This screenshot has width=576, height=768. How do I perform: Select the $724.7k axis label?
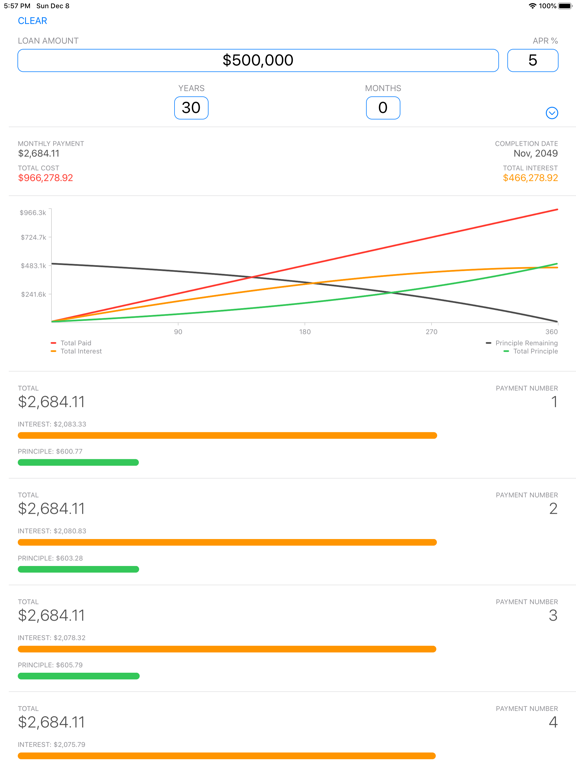(33, 237)
